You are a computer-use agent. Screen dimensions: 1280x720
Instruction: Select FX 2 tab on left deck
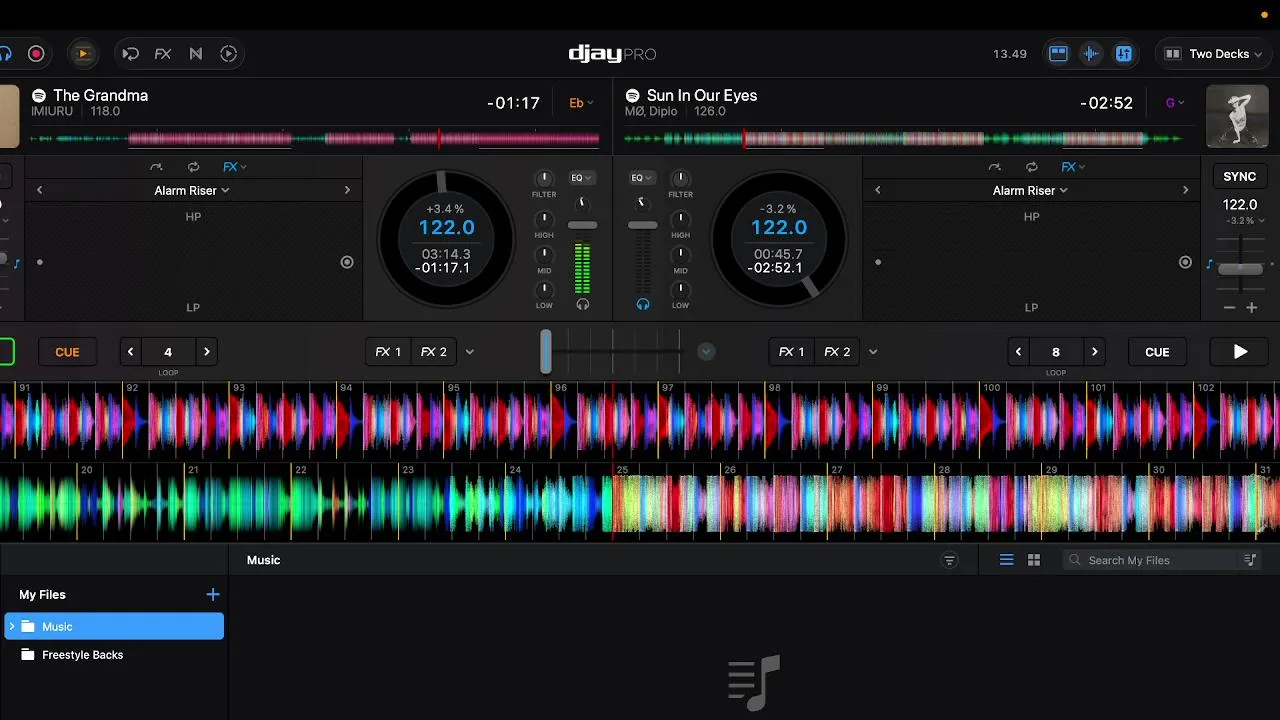(434, 352)
